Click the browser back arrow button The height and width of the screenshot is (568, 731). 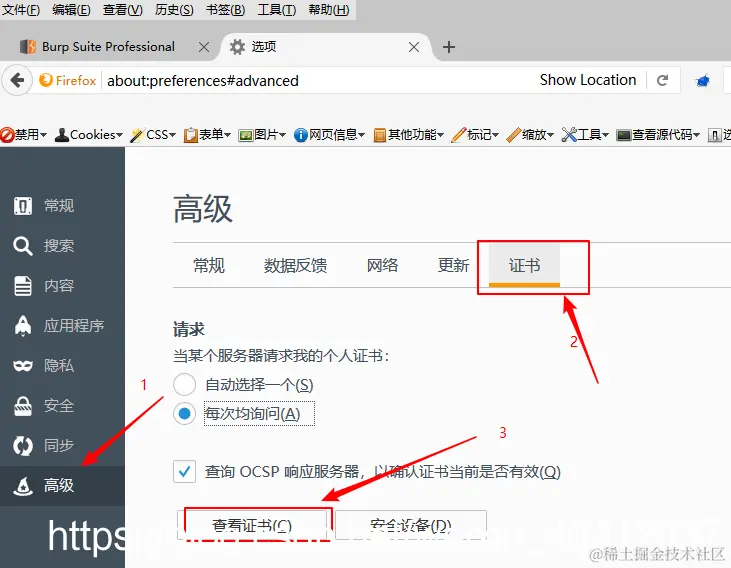17,80
